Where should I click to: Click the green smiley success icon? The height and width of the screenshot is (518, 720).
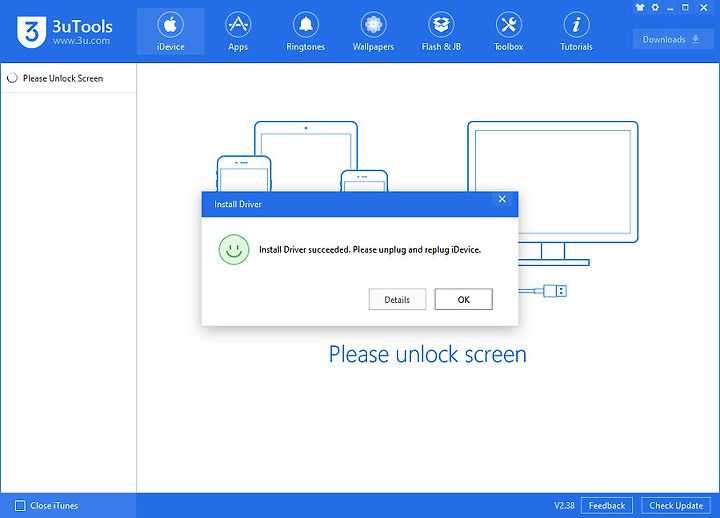(234, 250)
